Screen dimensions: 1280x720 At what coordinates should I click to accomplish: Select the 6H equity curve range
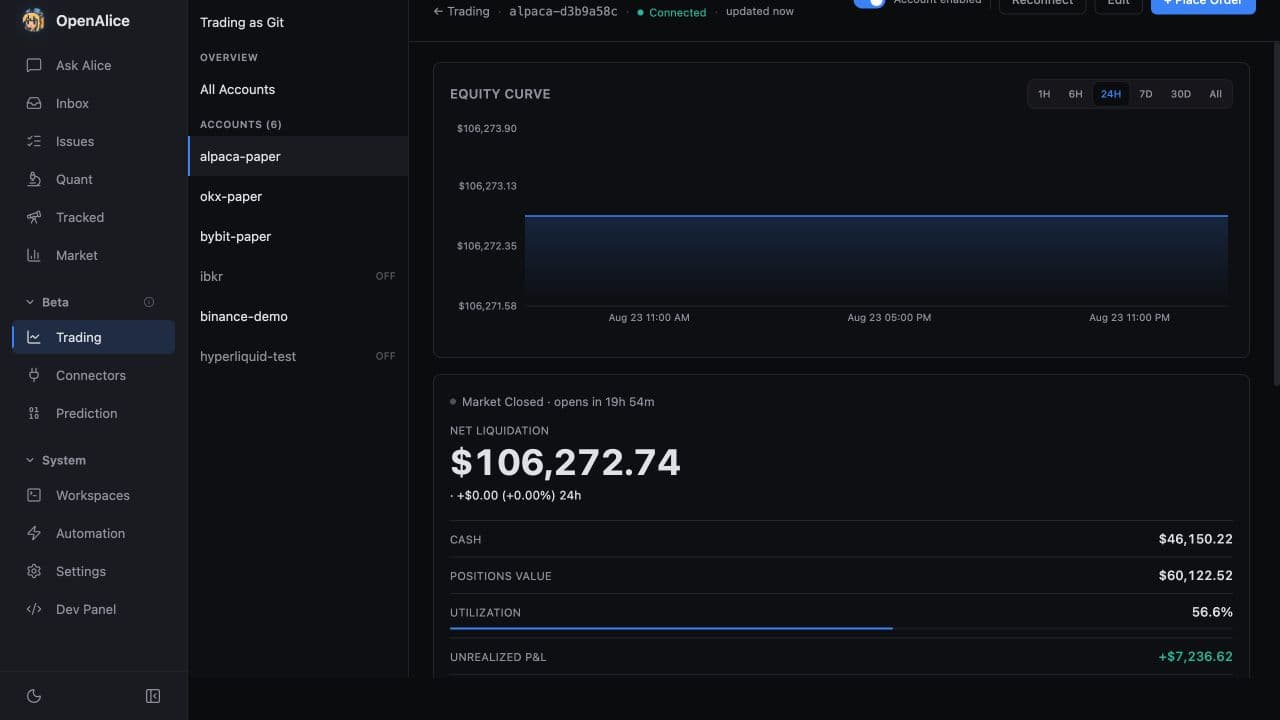[1076, 94]
